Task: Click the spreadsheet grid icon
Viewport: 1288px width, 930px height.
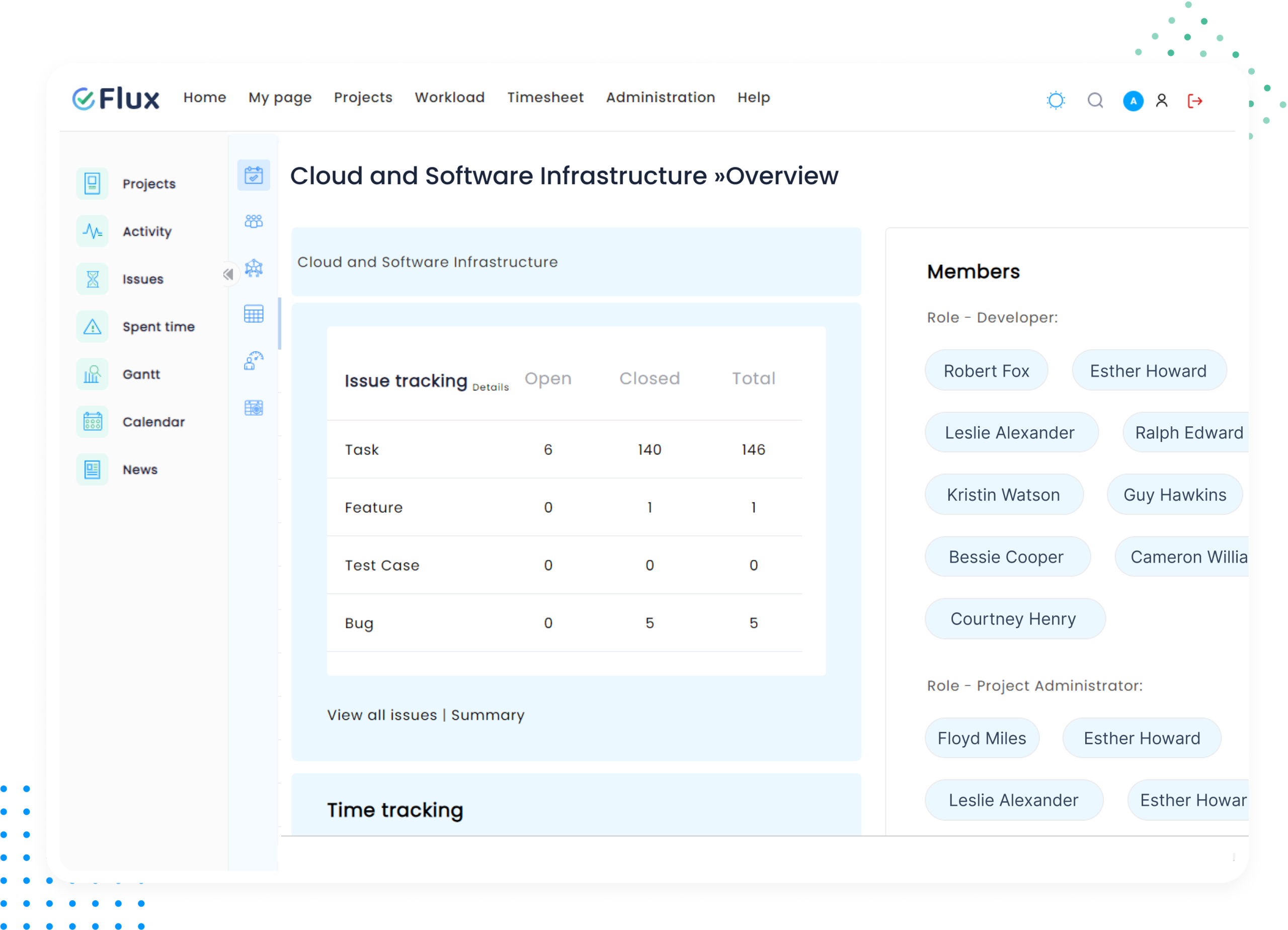Action: [x=253, y=313]
